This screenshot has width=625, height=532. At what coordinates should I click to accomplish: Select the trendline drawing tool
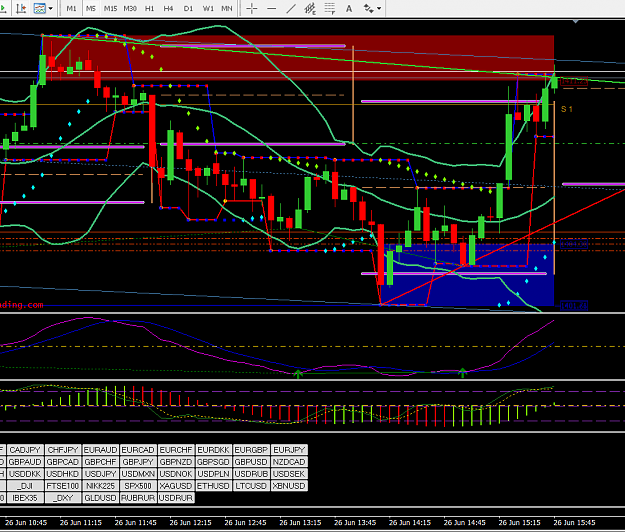[x=291, y=8]
